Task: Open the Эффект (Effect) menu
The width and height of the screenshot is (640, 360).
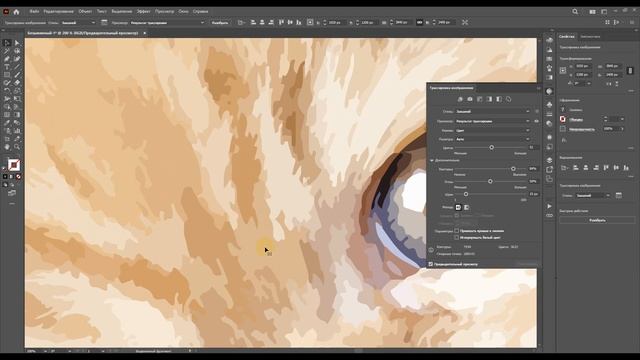Action: click(143, 11)
